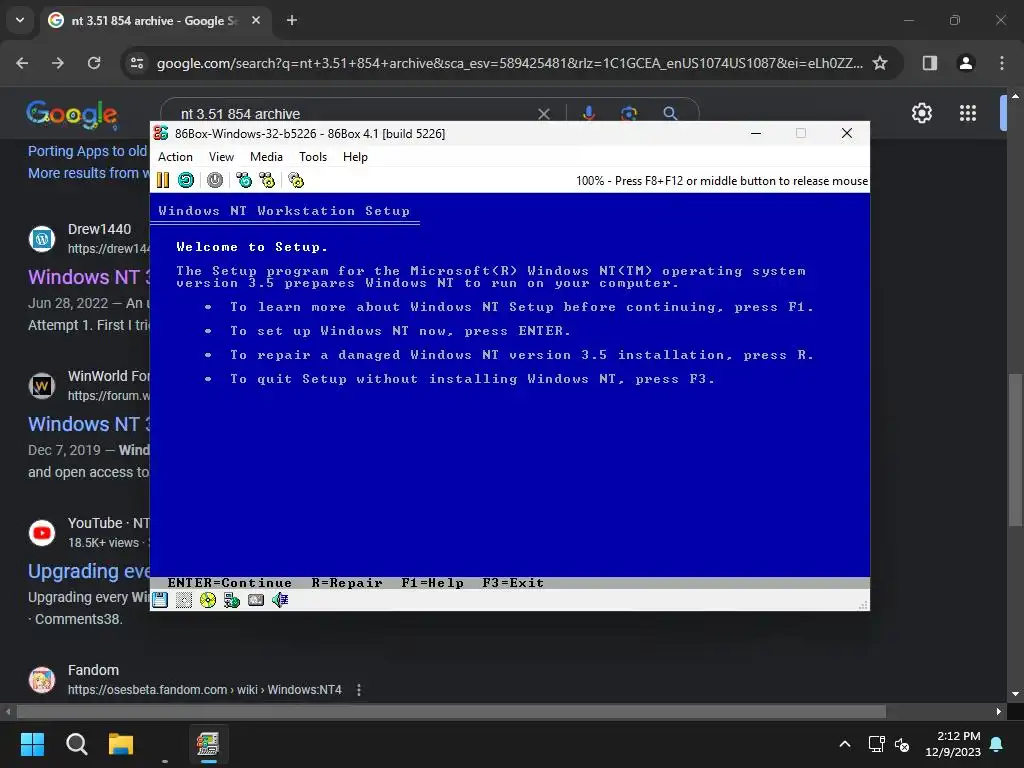1024x768 pixels.
Task: Open the Fandom osesbeta wiki result
Action: [204, 690]
